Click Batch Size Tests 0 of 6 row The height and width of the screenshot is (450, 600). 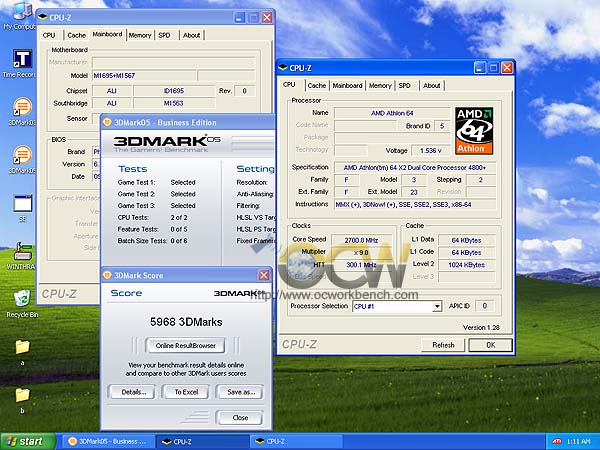(x=153, y=241)
